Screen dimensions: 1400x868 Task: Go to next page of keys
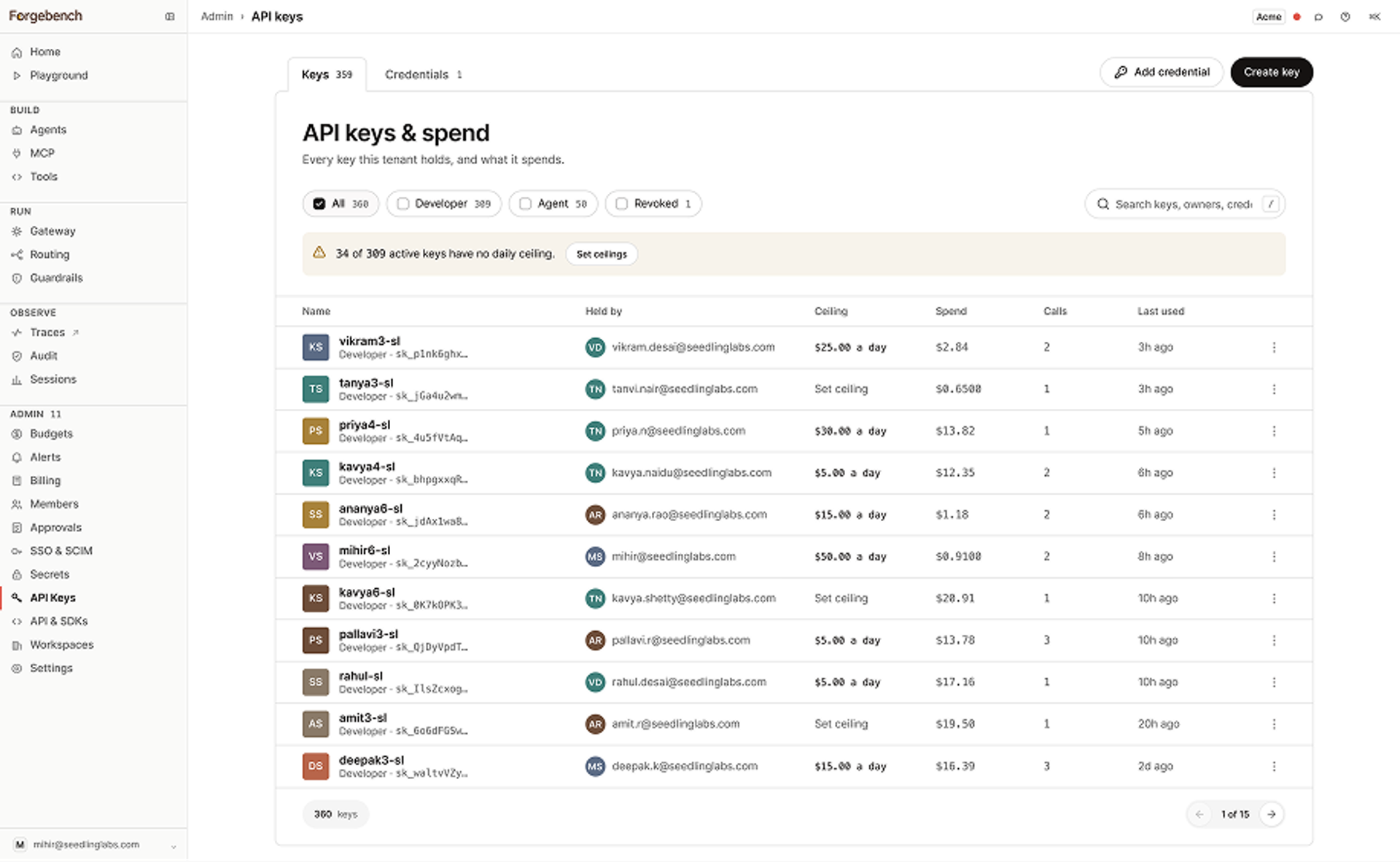1272,815
